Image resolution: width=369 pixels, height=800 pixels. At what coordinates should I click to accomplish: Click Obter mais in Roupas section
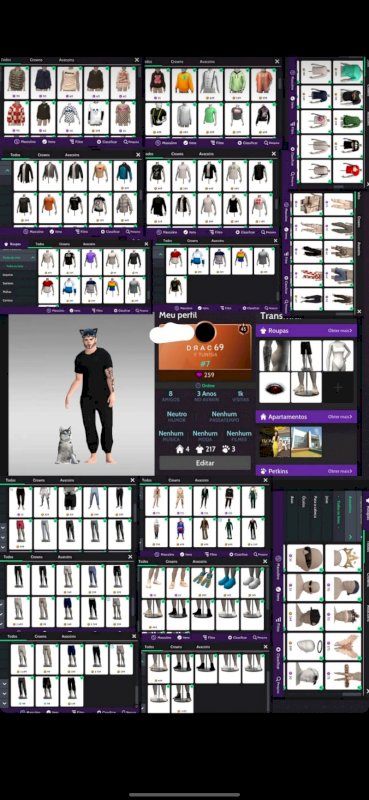click(340, 331)
